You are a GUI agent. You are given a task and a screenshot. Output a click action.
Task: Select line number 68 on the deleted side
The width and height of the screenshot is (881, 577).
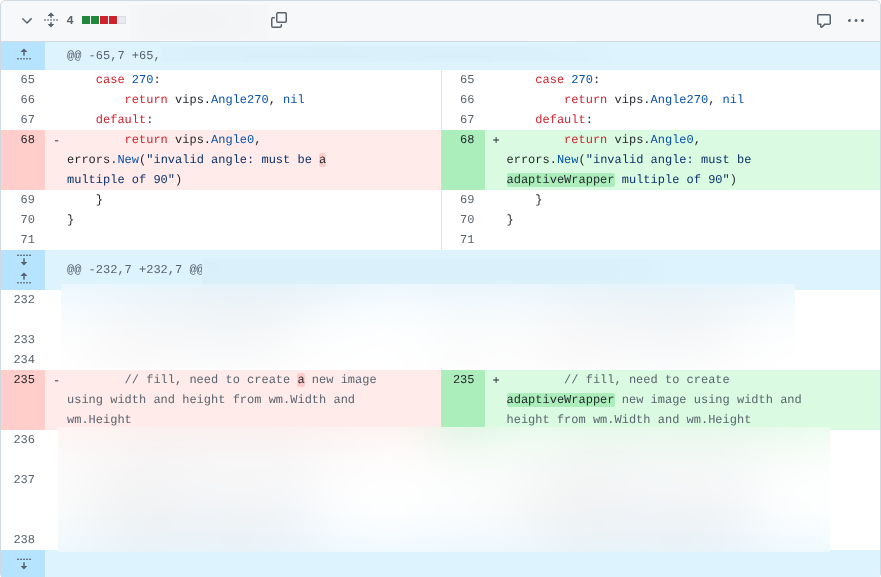pyautogui.click(x=24, y=139)
